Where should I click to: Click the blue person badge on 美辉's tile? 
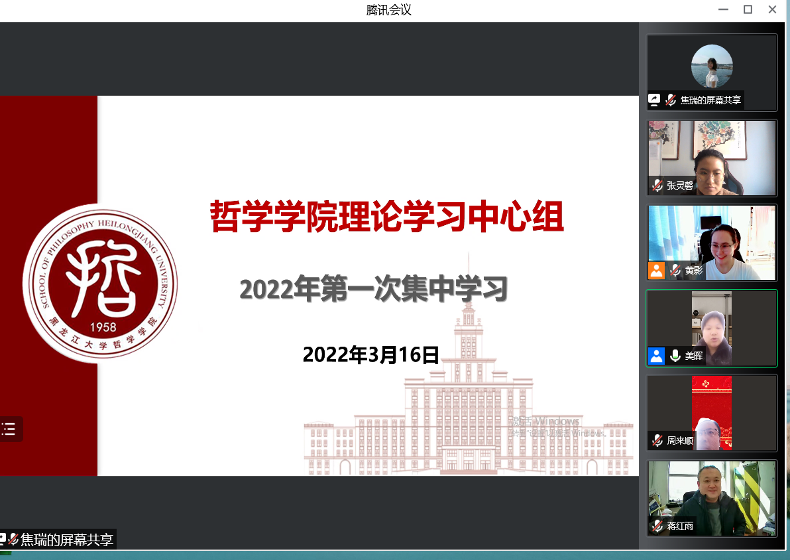pos(656,355)
